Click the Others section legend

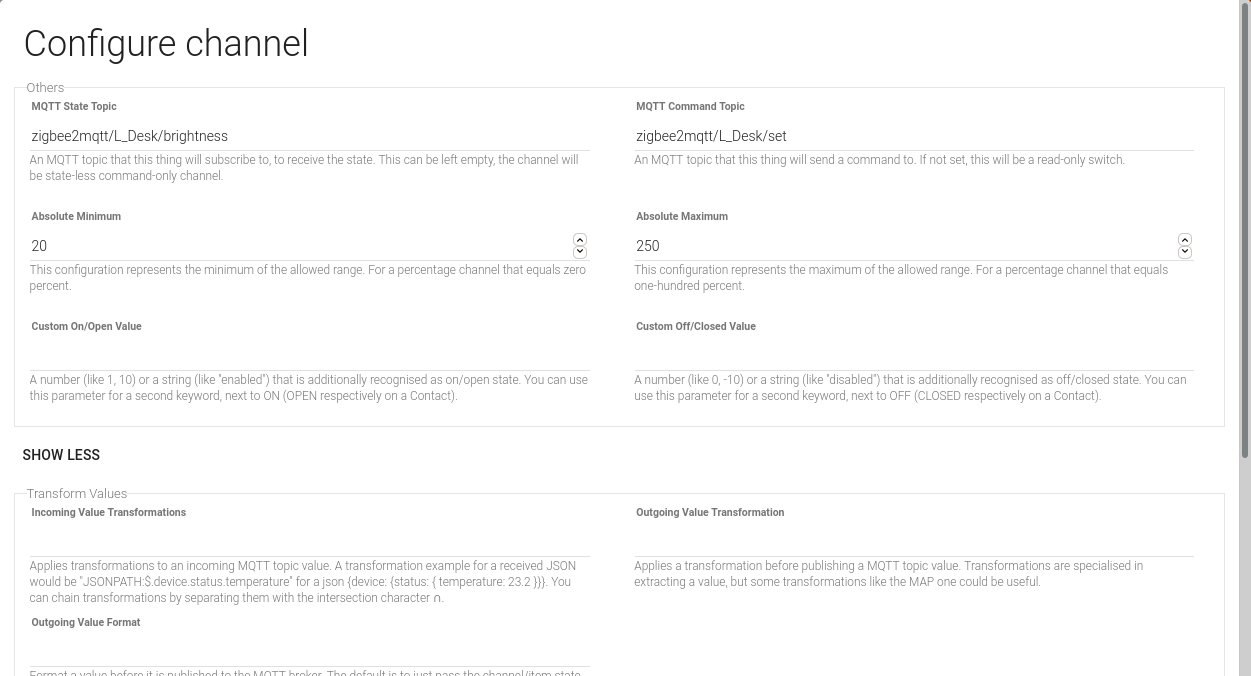pyautogui.click(x=45, y=88)
